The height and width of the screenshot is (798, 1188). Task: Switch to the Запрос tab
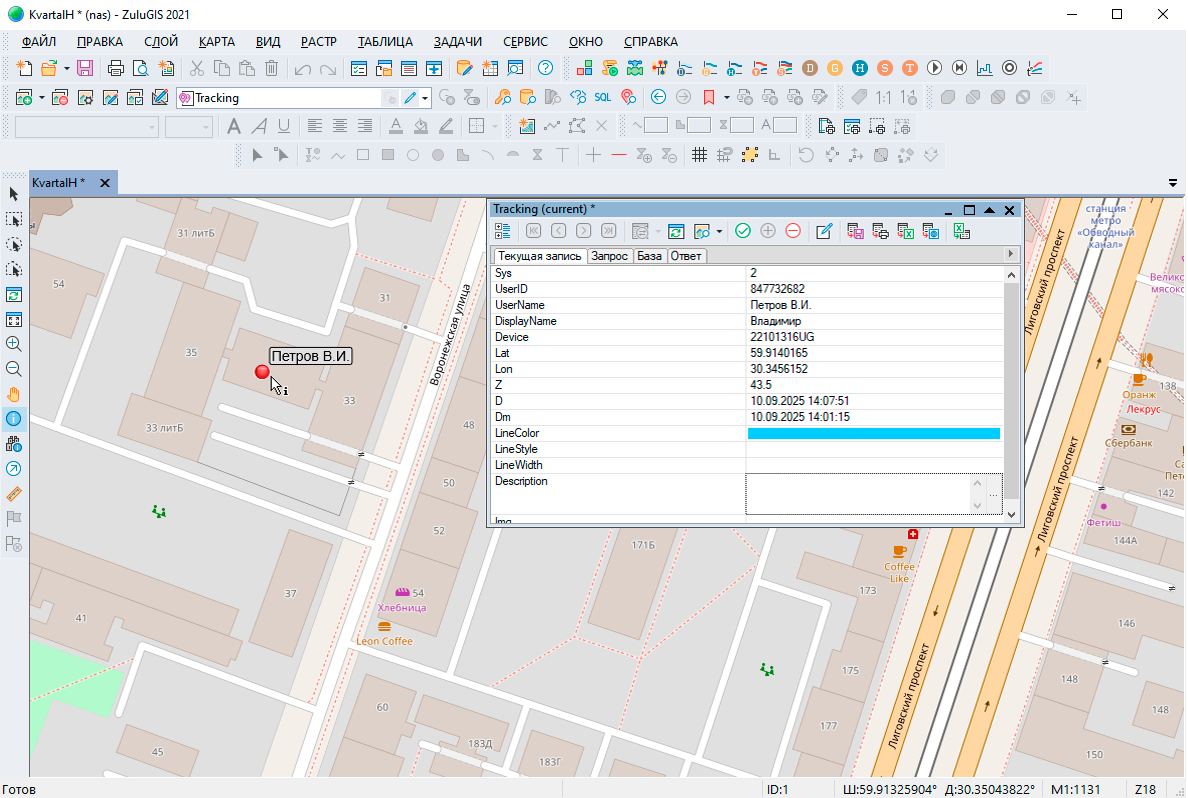point(610,256)
